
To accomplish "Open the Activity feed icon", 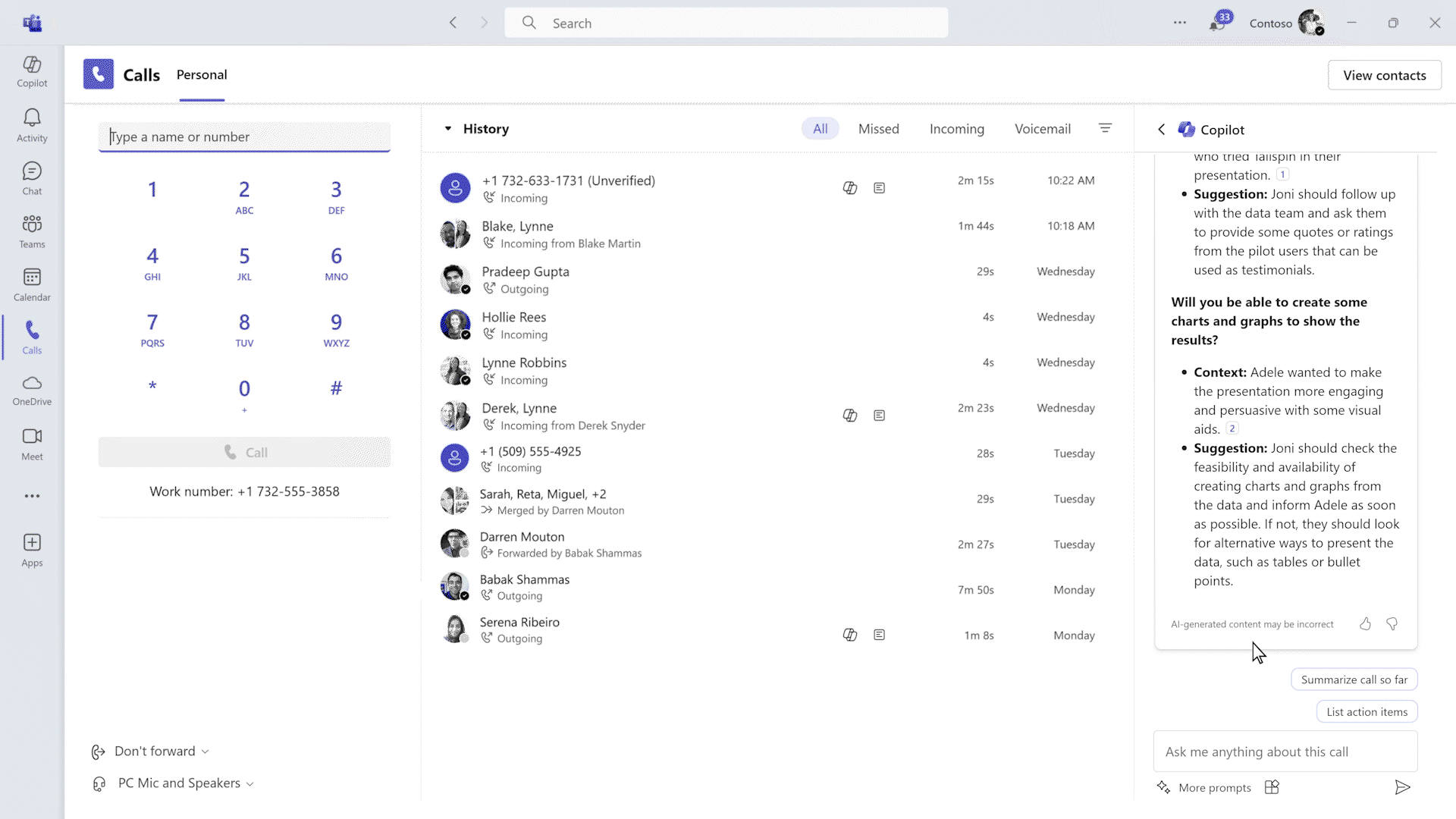I will tap(32, 125).
